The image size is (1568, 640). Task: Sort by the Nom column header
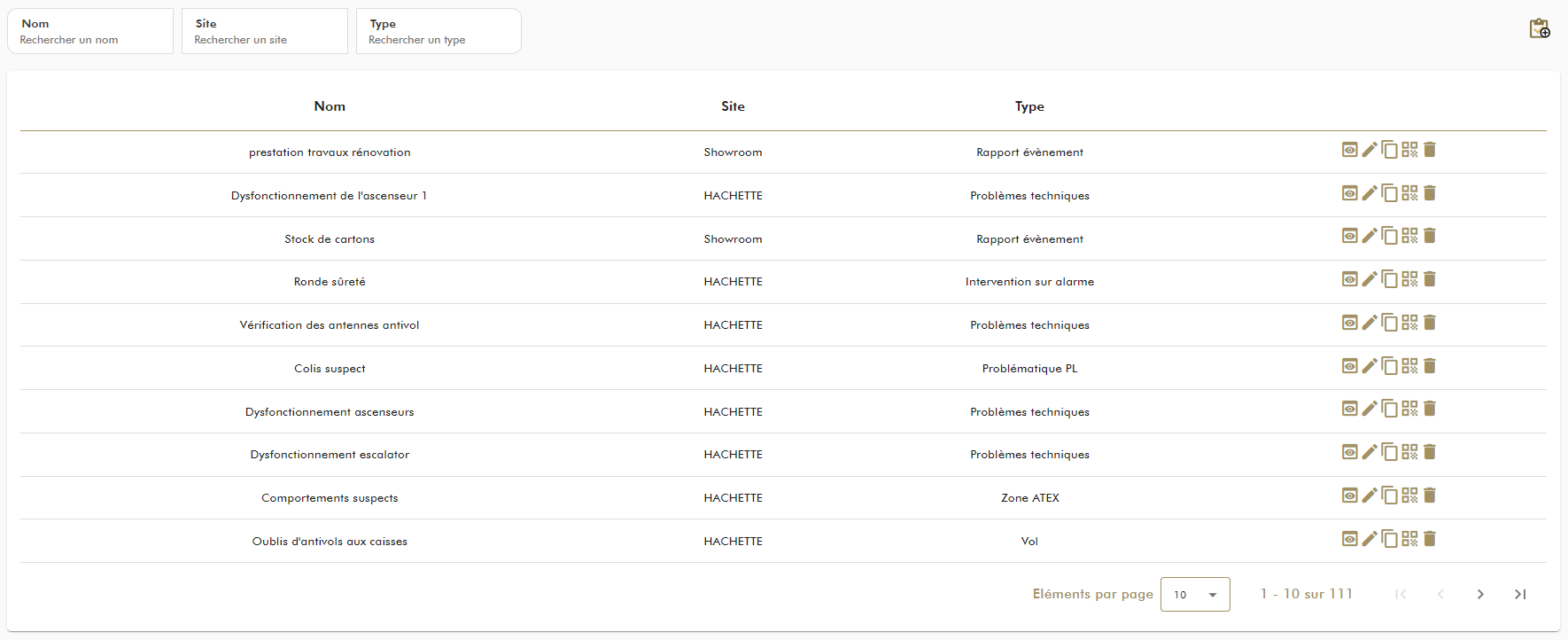tap(330, 106)
